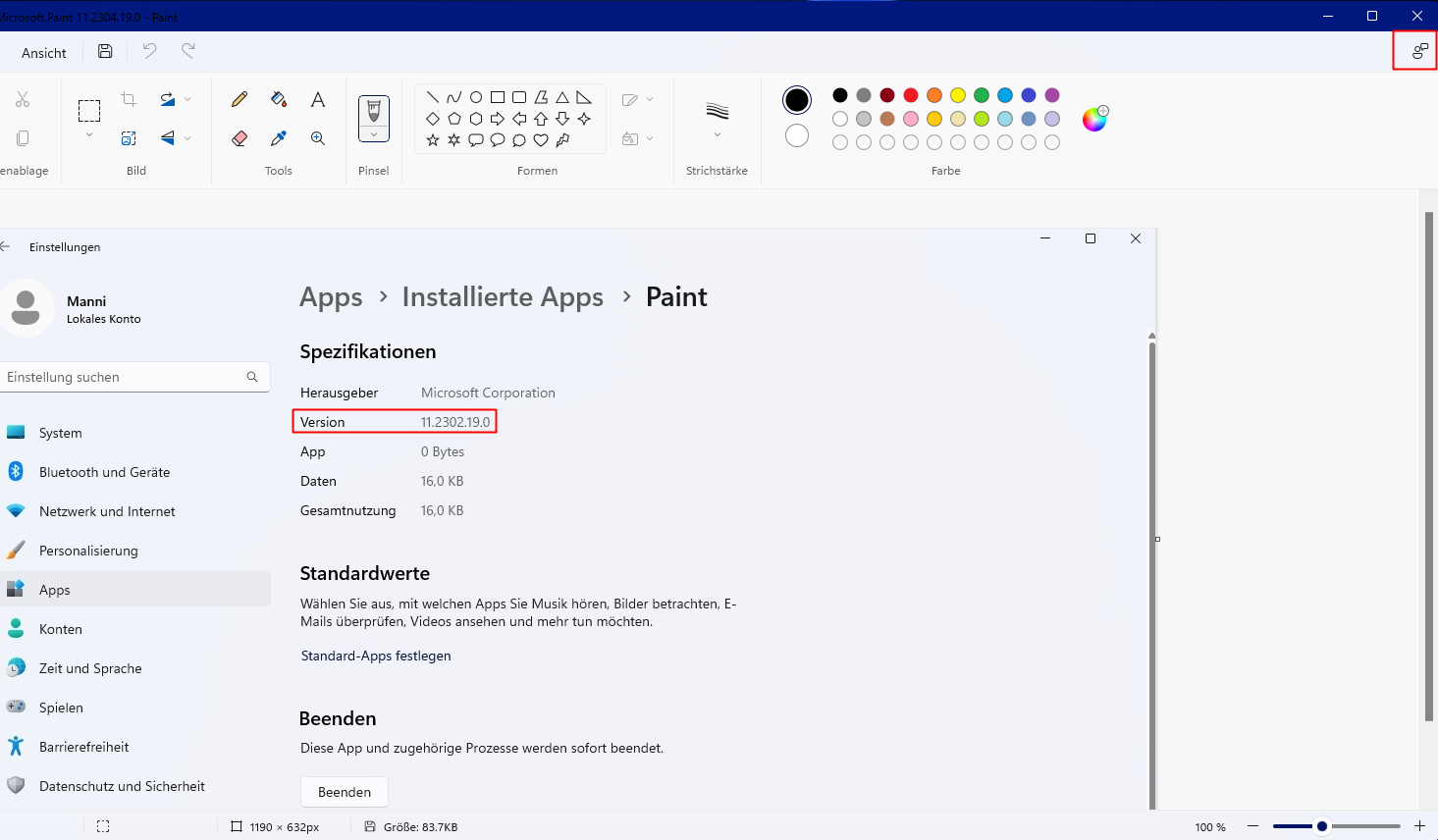Click the rectangular selection tool

coord(89,111)
